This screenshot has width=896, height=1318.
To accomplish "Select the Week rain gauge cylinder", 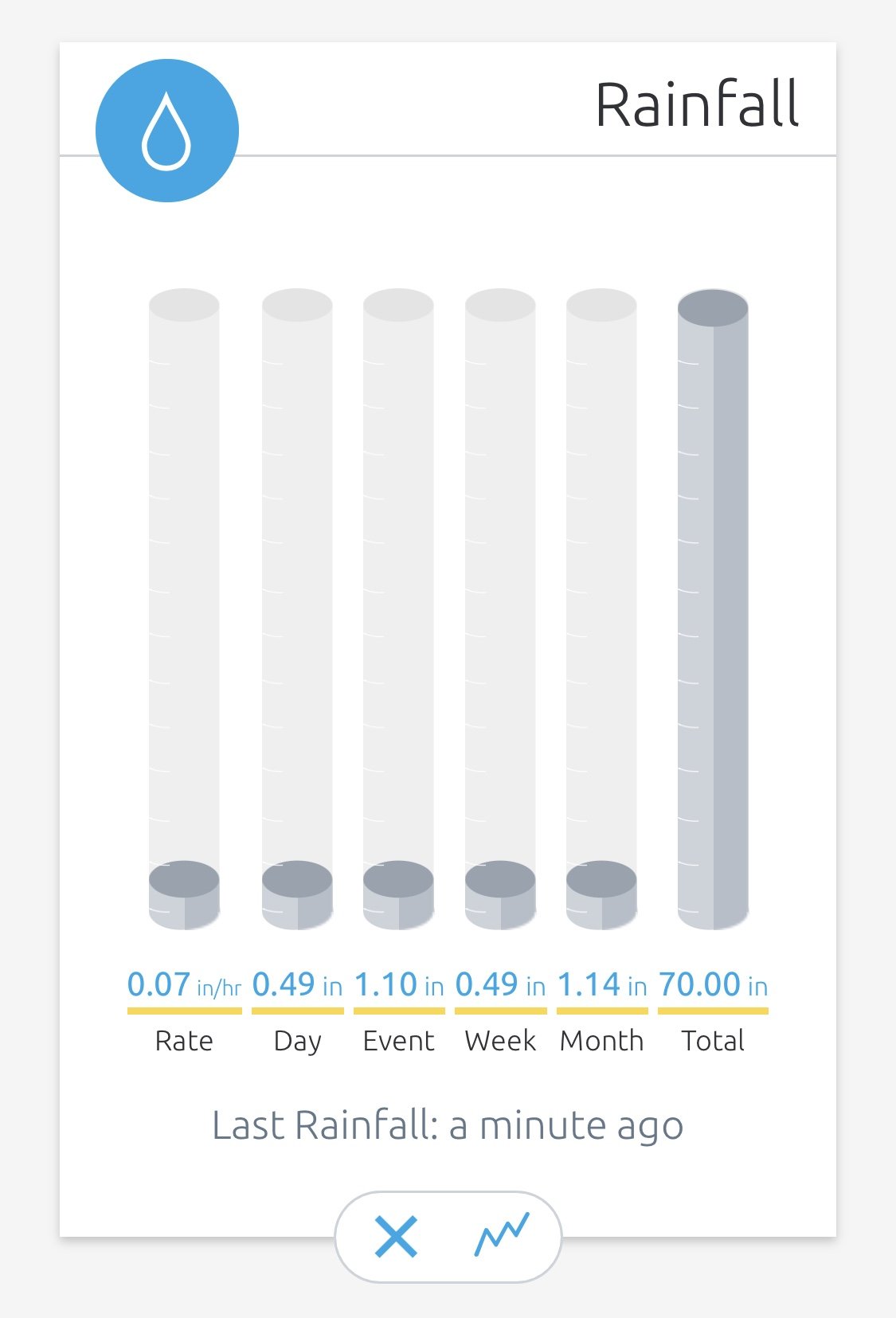I will point(500,609).
